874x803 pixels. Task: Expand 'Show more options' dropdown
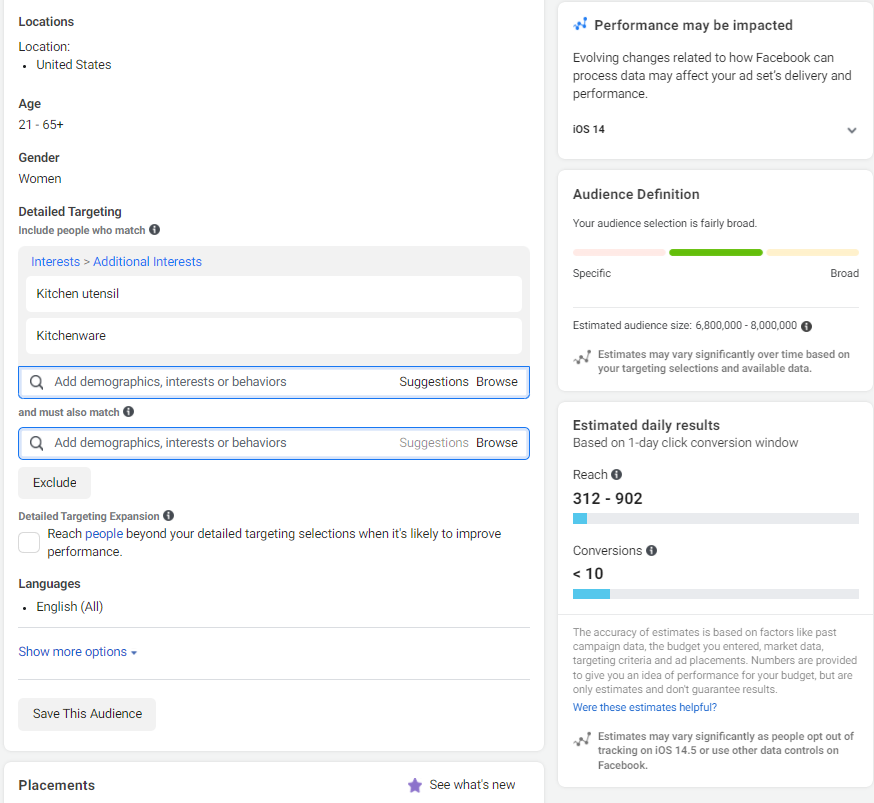point(77,652)
